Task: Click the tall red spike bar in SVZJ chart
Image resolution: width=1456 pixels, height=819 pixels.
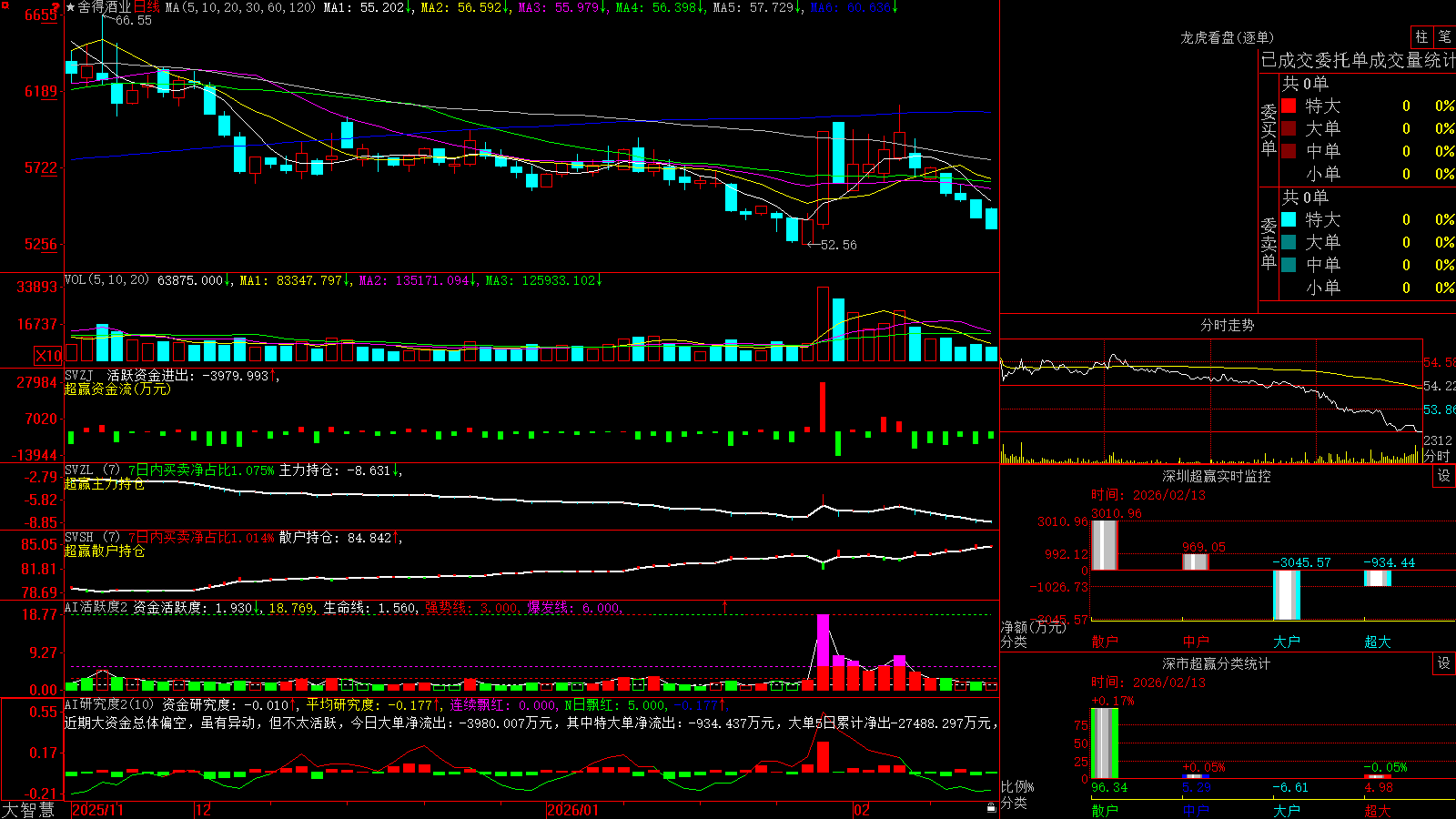Action: [824, 407]
